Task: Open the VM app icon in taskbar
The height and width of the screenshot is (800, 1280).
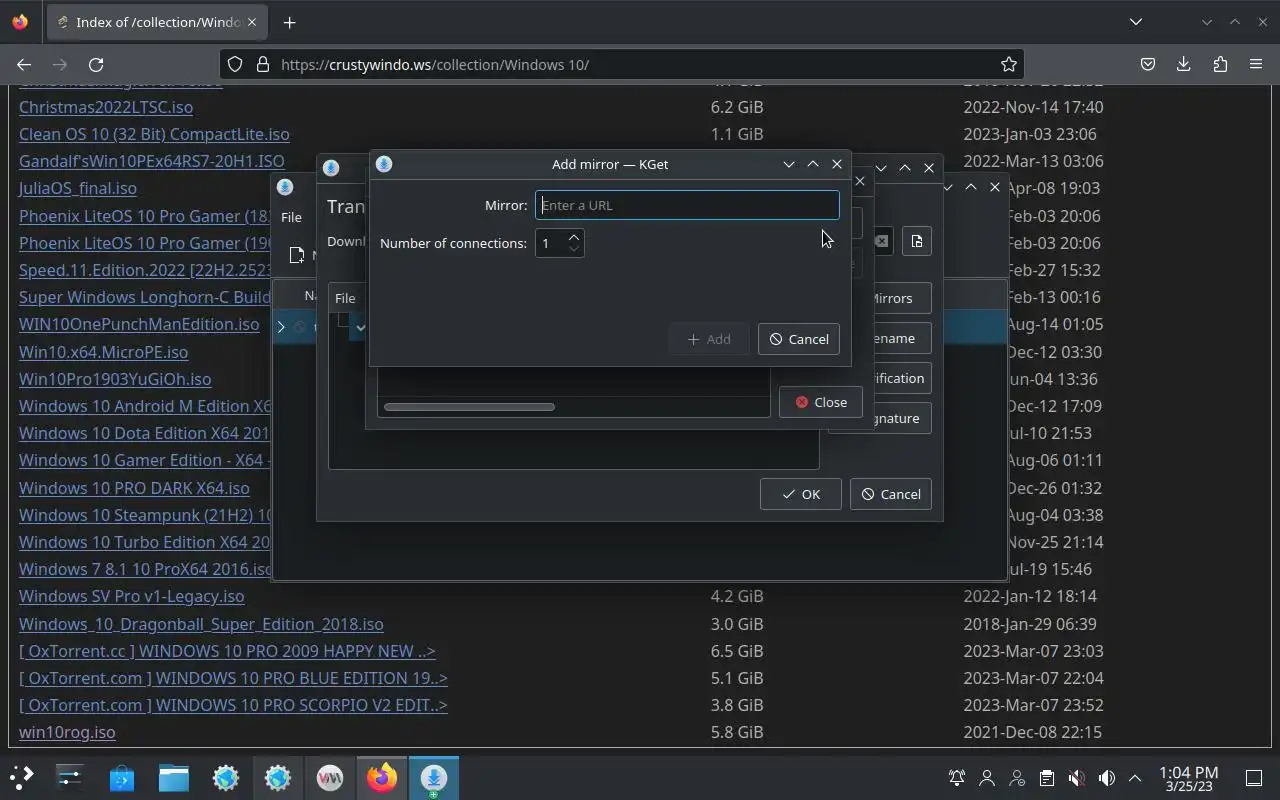Action: [330, 777]
